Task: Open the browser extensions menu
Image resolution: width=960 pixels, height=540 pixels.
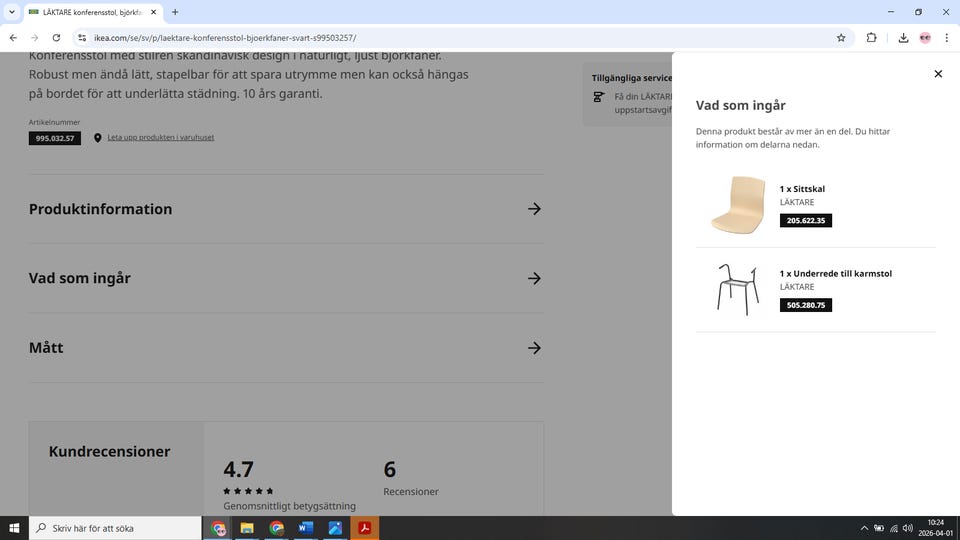Action: [x=871, y=38]
